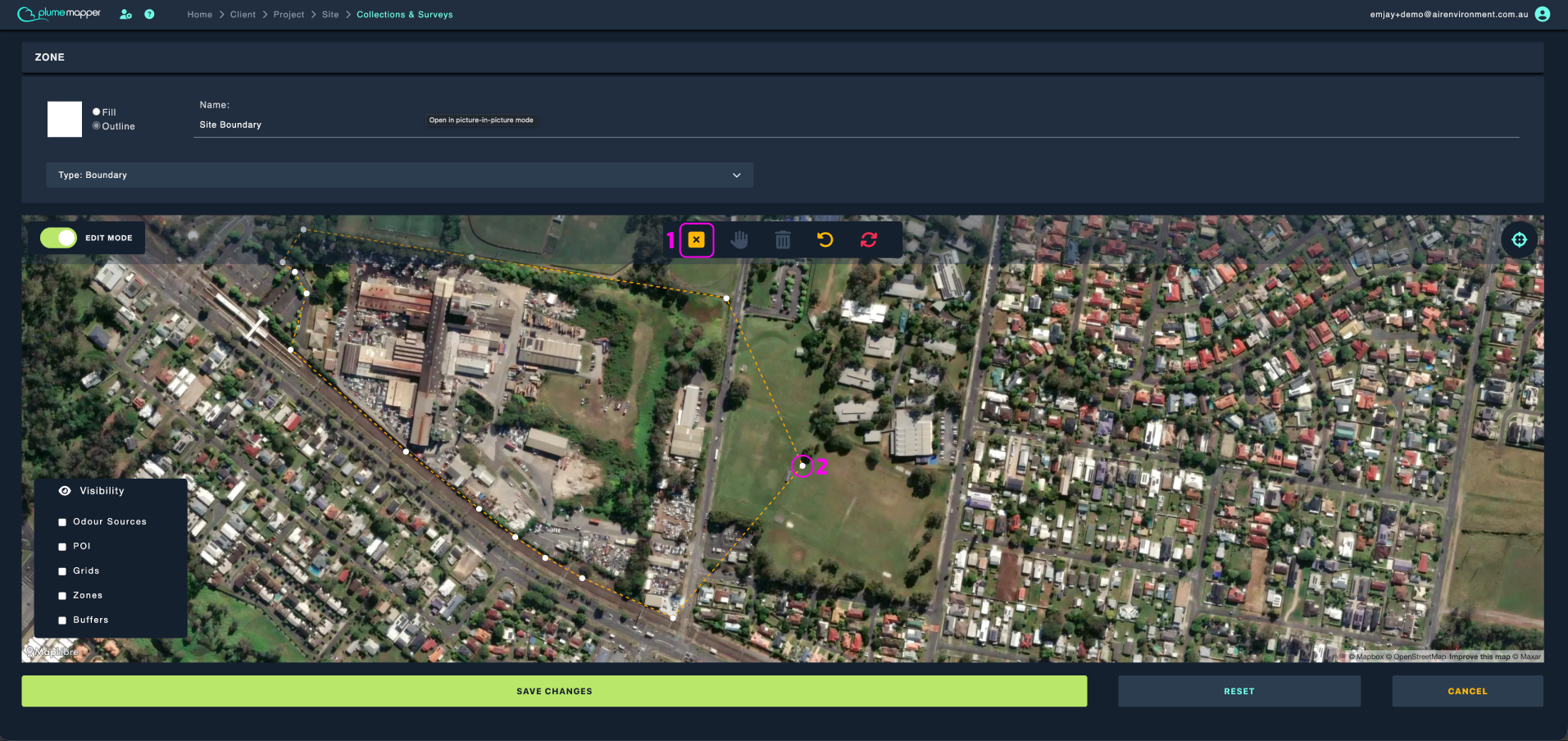
Task: Toggle the Edit Mode switch
Action: tap(58, 238)
